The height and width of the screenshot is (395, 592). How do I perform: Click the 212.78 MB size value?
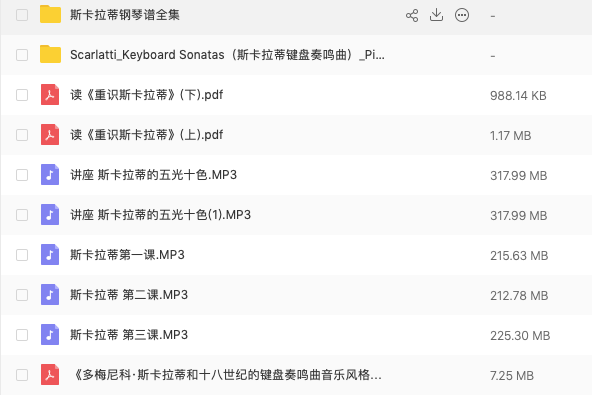[x=519, y=296]
